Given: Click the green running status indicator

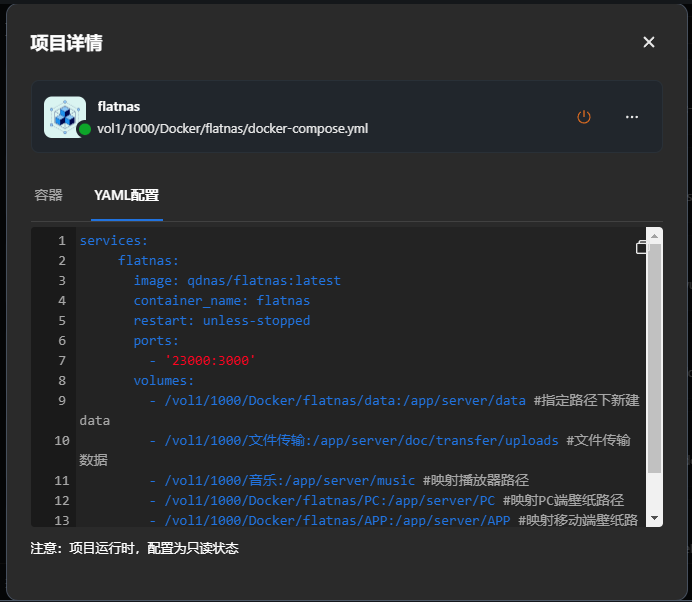Looking at the screenshot, I should click(85, 129).
